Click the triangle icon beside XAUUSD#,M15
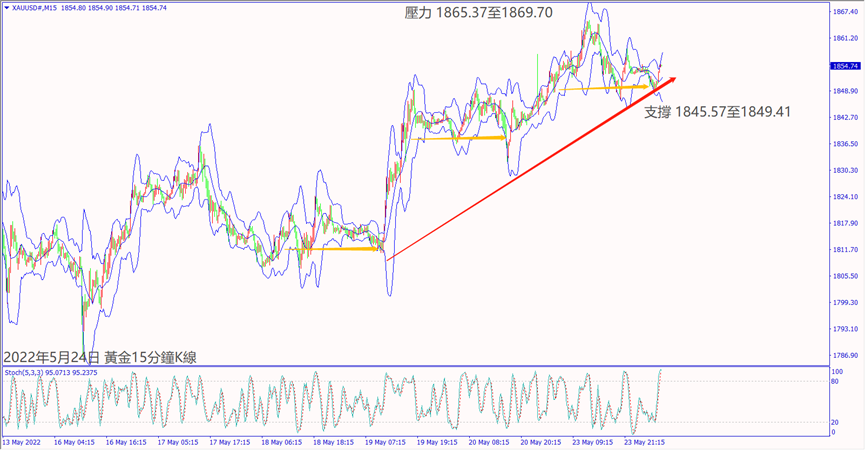Image resolution: width=865 pixels, height=450 pixels. pos(6,6)
